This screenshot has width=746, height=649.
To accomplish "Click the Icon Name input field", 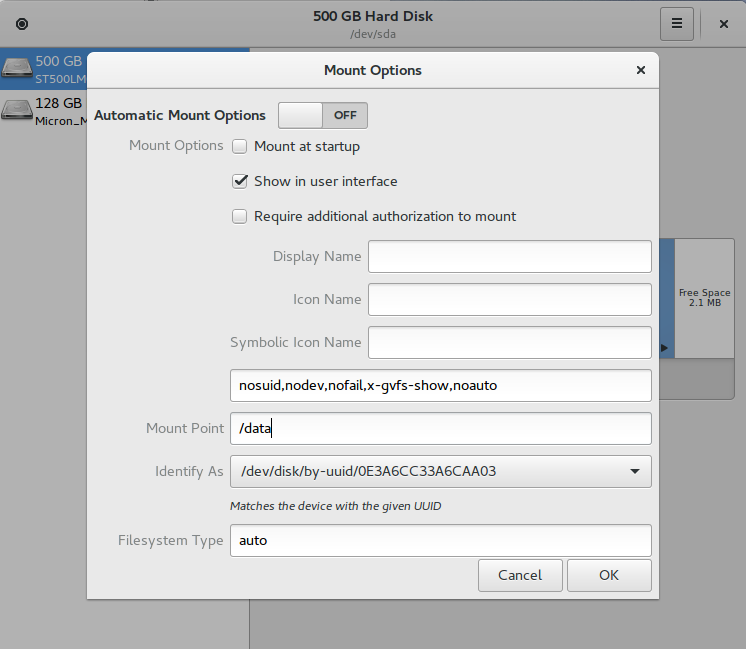I will 510,299.
